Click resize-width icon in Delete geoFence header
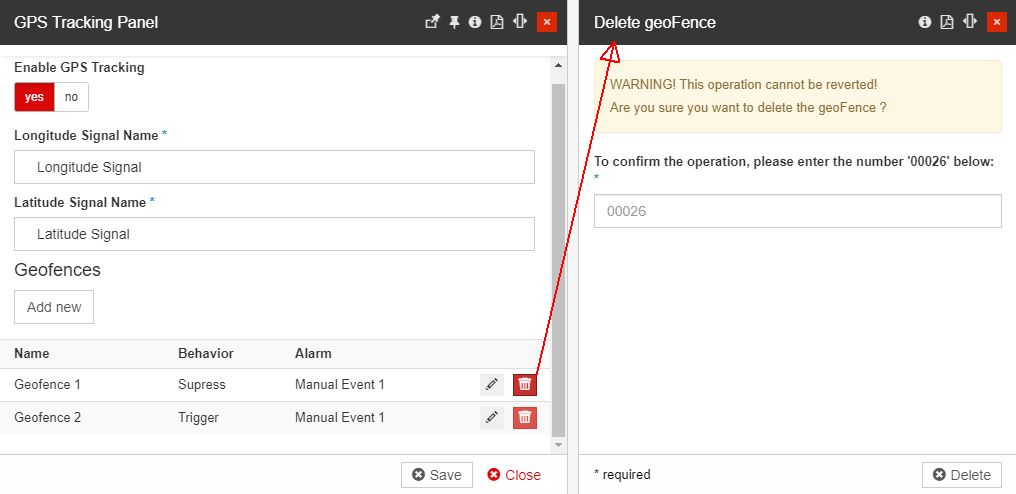Viewport: 1016px width, 494px height. pyautogui.click(x=970, y=22)
